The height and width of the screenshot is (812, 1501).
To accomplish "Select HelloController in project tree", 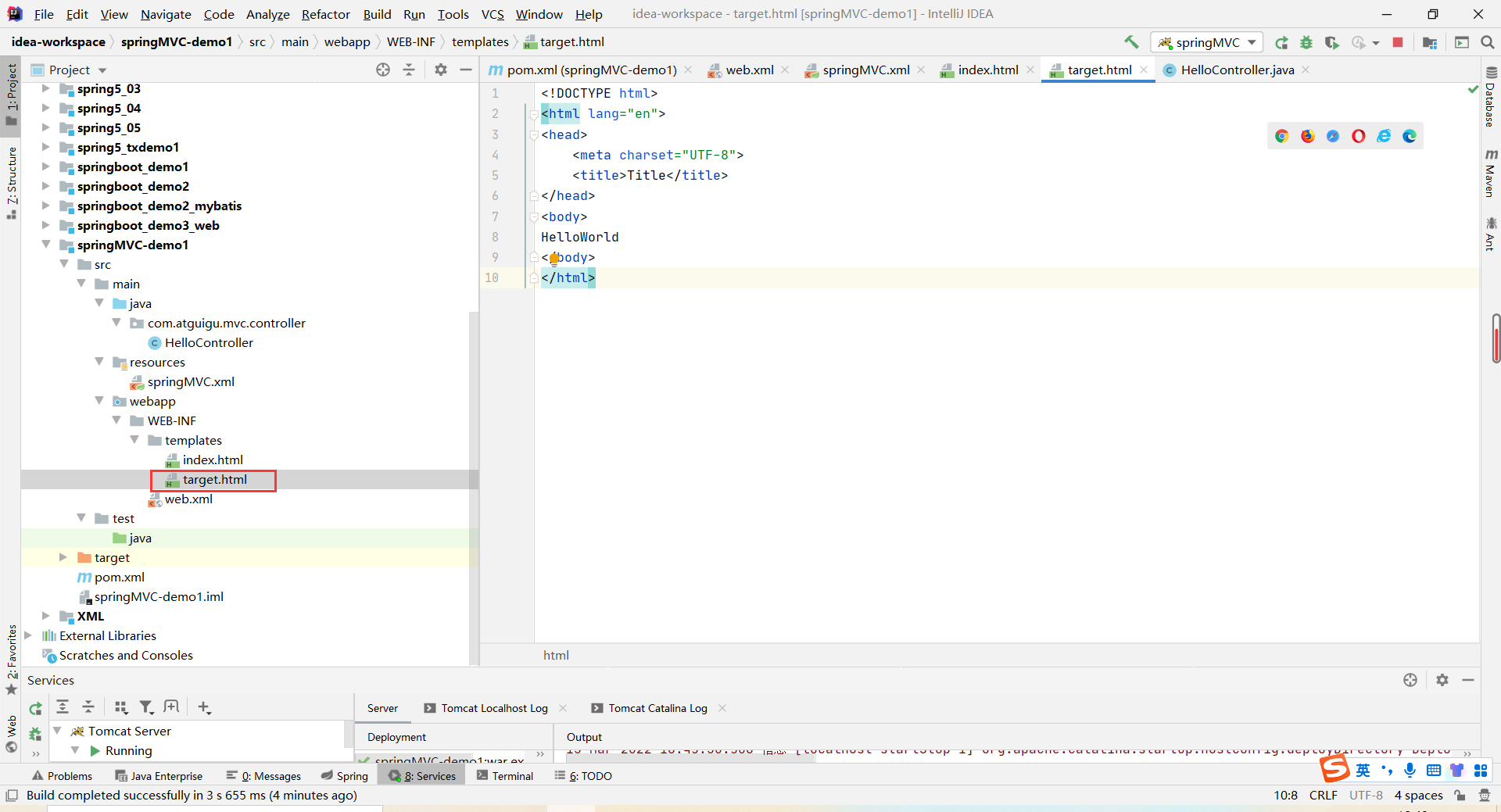I will pos(209,342).
